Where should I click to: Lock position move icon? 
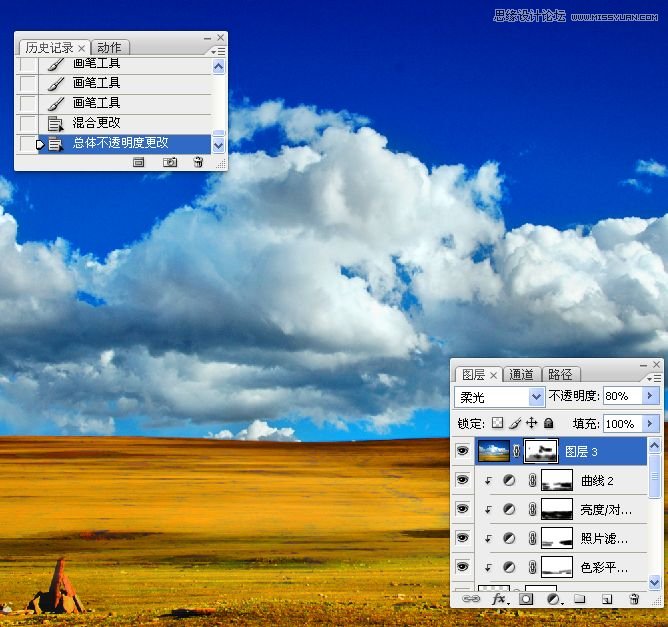pos(532,423)
